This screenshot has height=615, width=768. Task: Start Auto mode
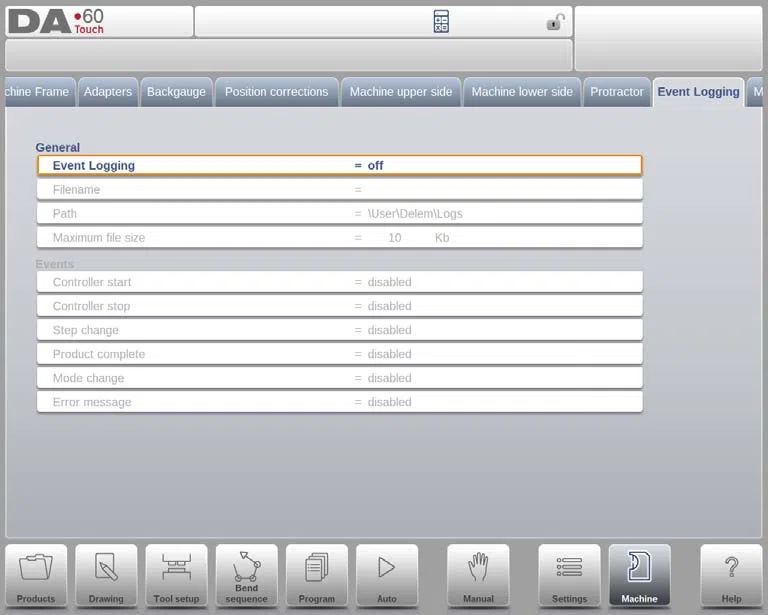387,576
